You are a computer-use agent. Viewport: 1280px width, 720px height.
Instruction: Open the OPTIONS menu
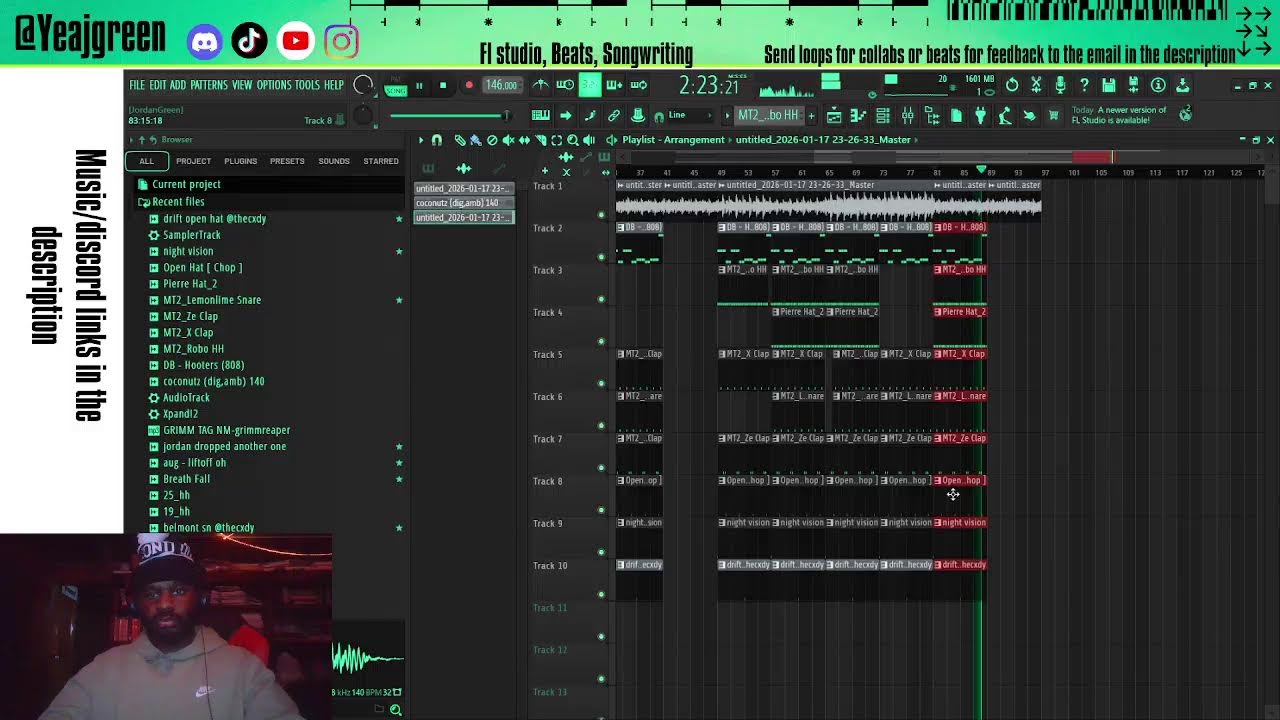[x=274, y=85]
